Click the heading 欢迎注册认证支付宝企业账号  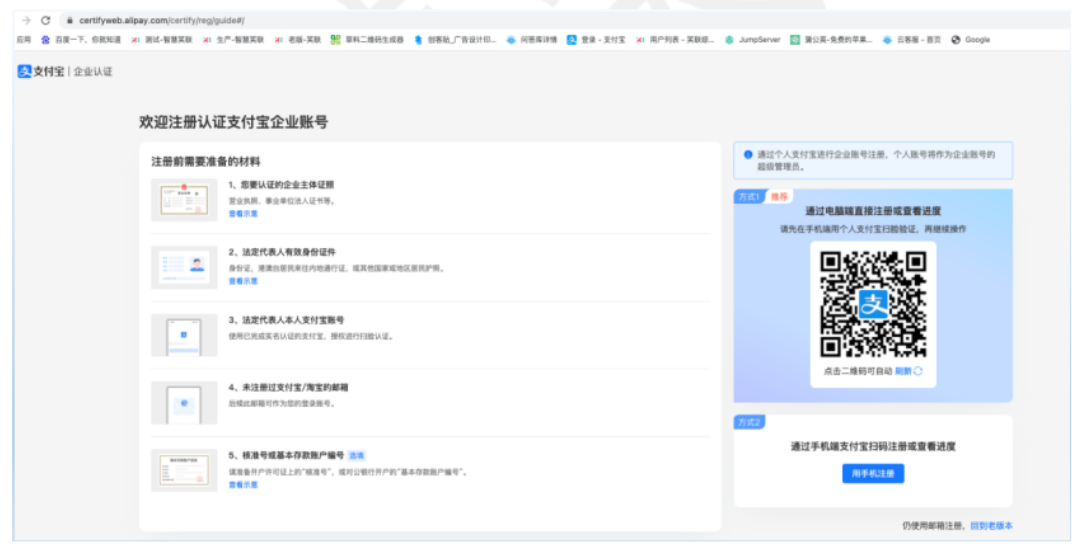(x=233, y=122)
